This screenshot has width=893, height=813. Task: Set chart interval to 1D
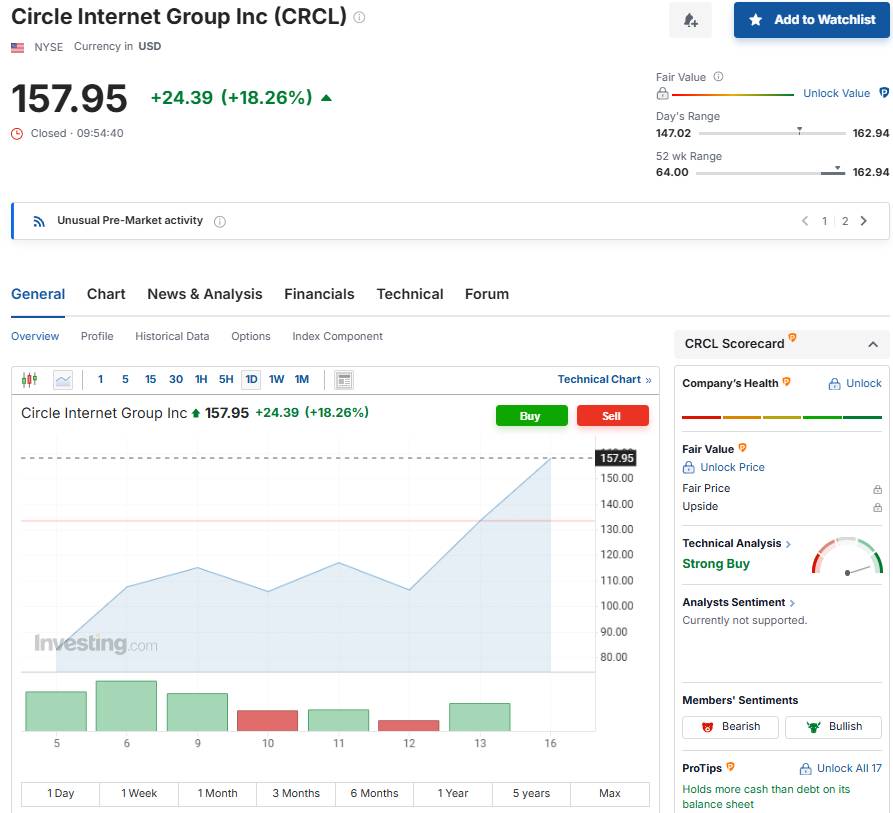[x=251, y=379]
